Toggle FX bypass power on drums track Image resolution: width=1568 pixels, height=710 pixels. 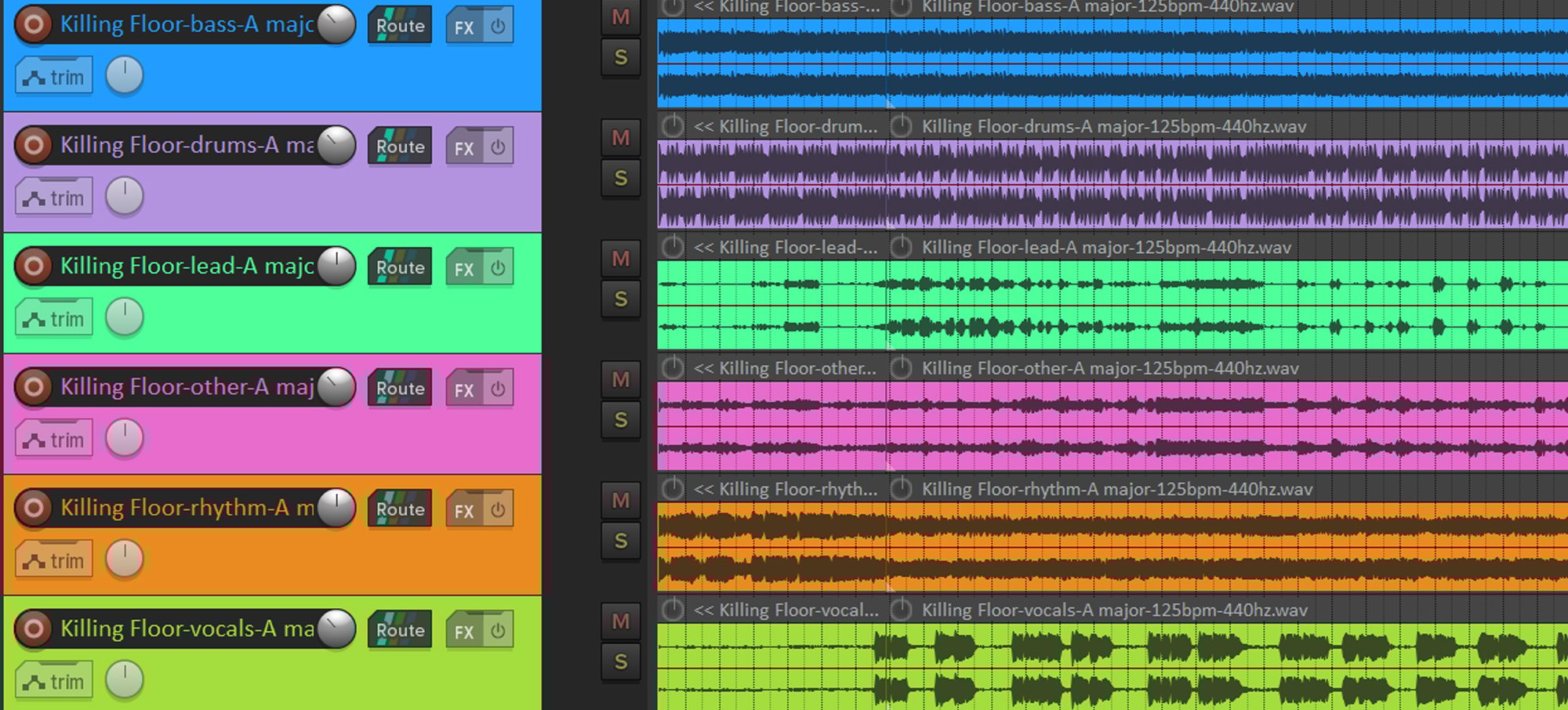499,147
